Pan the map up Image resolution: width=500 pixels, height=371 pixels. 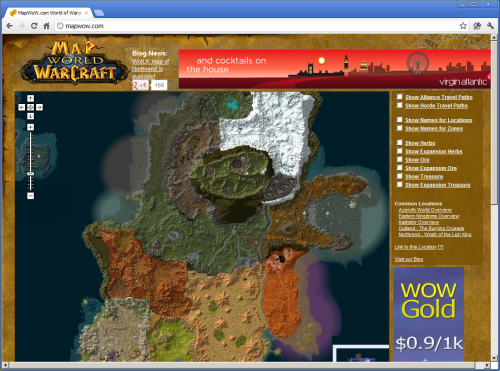[x=30, y=98]
